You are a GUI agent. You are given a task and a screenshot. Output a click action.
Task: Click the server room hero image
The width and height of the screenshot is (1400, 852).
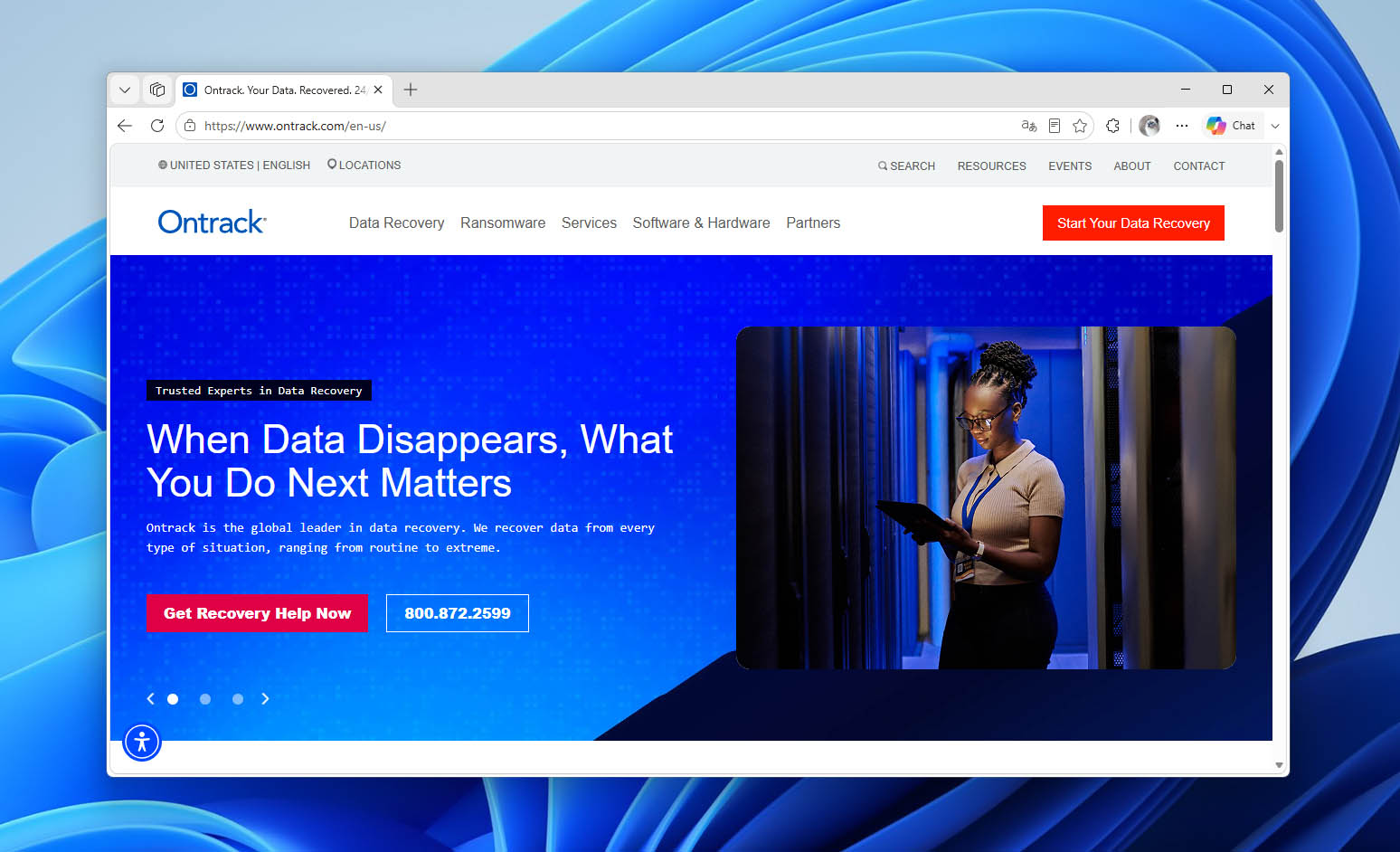pyautogui.click(x=986, y=497)
